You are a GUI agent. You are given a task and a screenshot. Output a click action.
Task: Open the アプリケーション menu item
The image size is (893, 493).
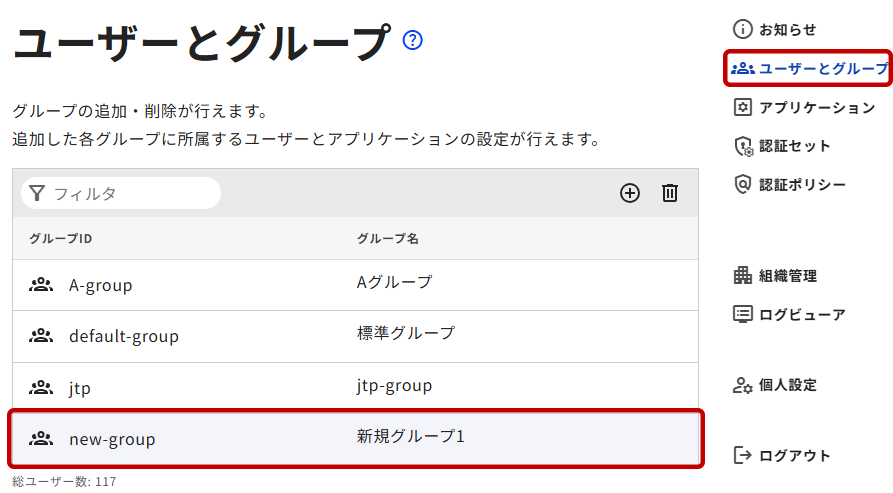click(x=816, y=107)
